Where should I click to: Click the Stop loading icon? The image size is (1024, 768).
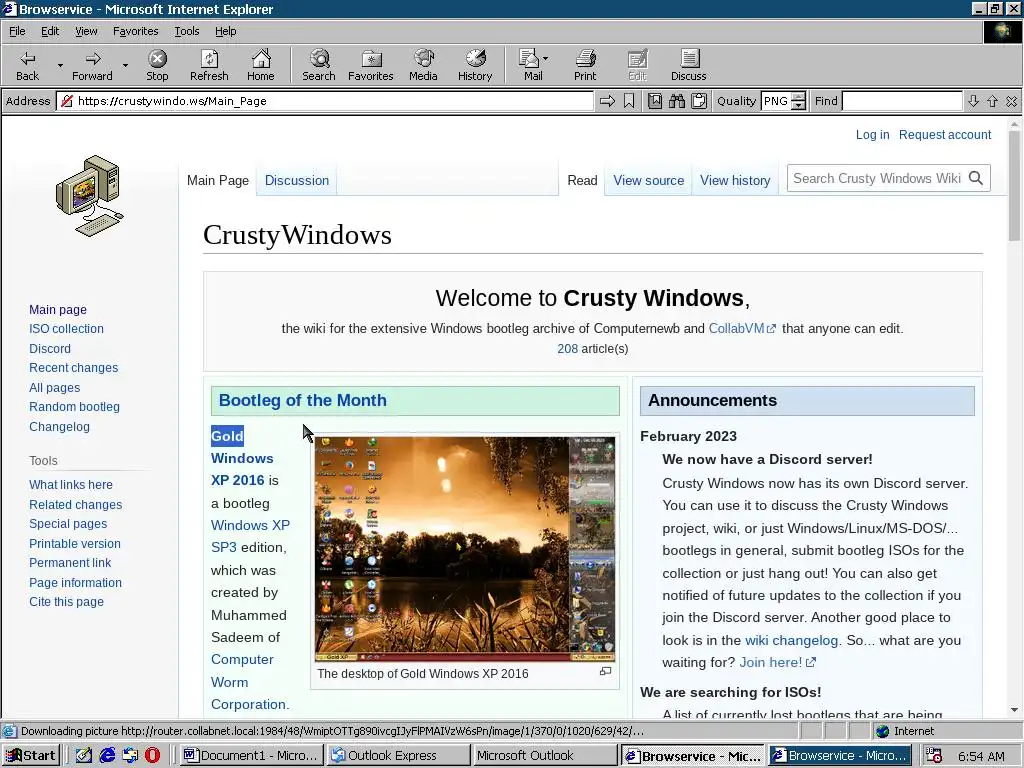[x=157, y=59]
